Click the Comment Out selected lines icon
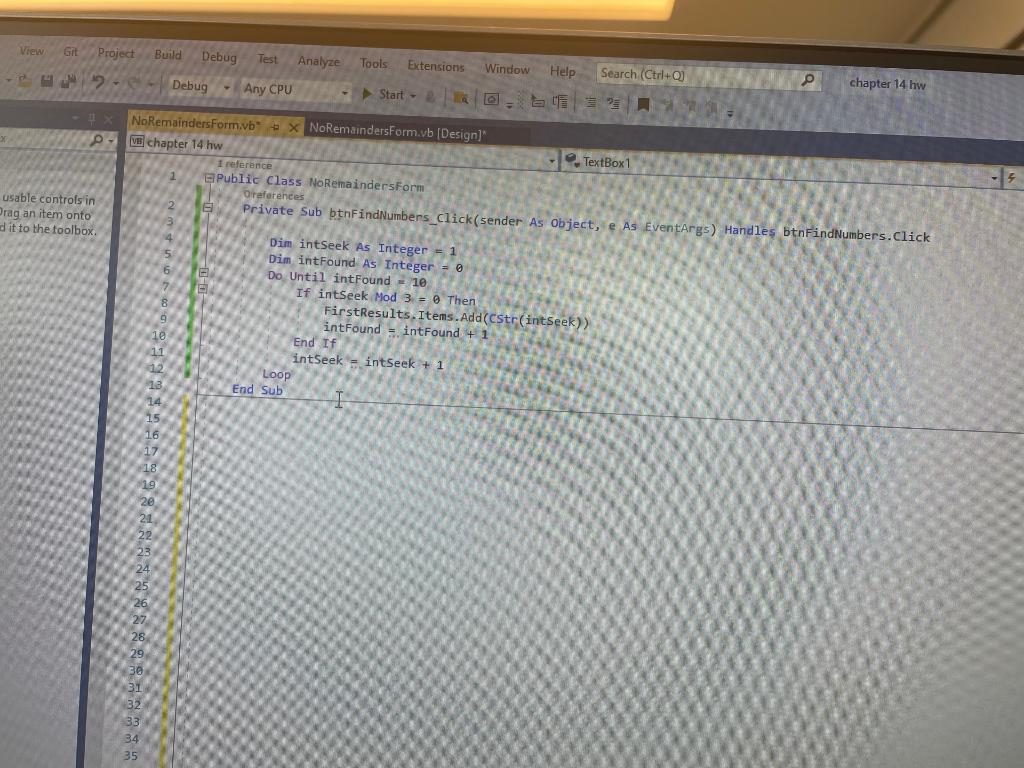This screenshot has height=768, width=1024. pyautogui.click(x=537, y=102)
